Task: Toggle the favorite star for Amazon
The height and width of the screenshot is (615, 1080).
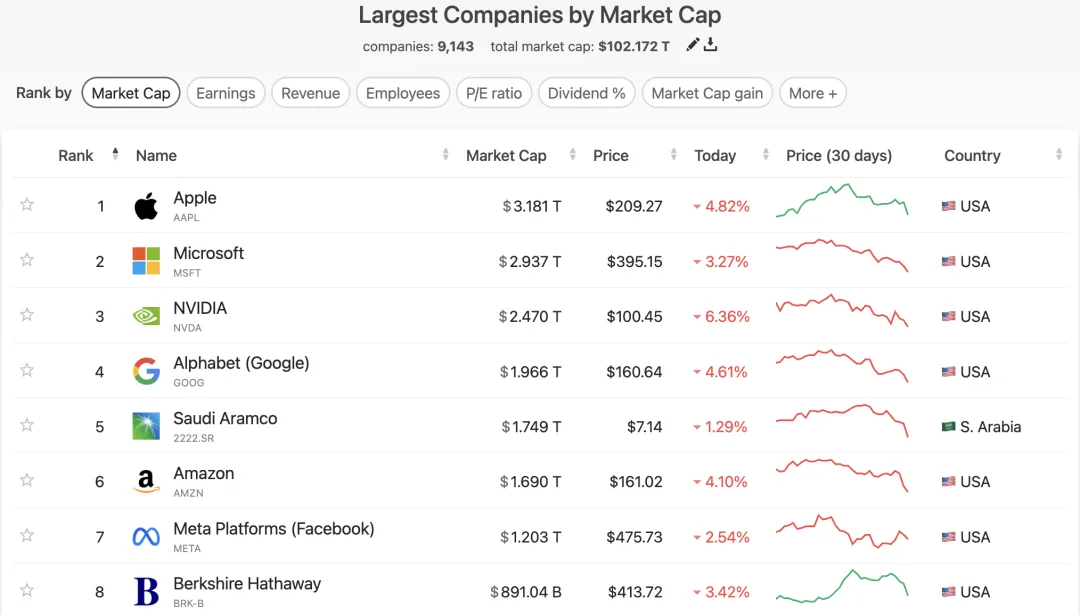Action: click(27, 480)
